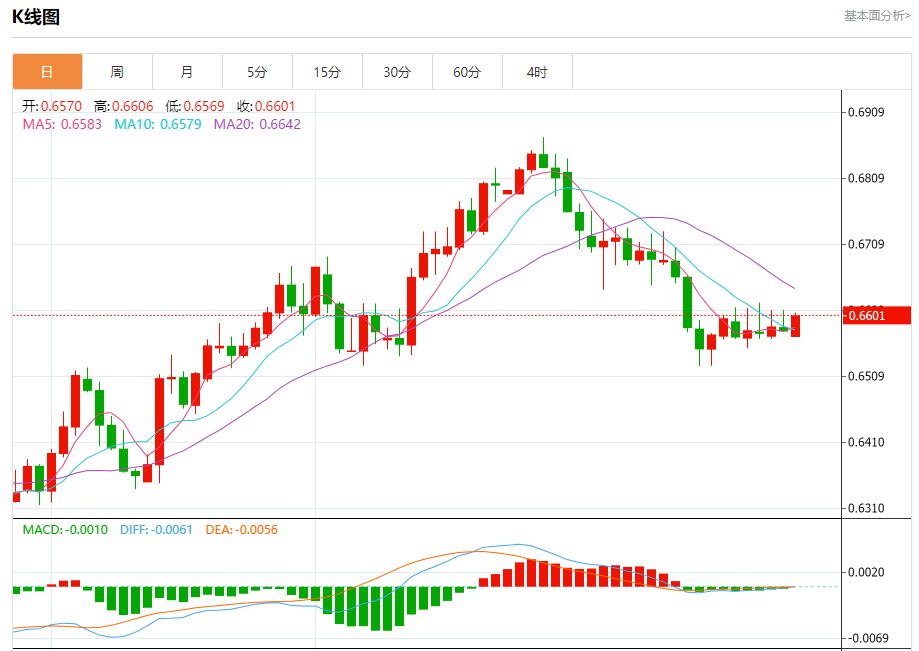Choose the 60分 interval tab
The width and height of the screenshot is (919, 651).
pyautogui.click(x=467, y=72)
